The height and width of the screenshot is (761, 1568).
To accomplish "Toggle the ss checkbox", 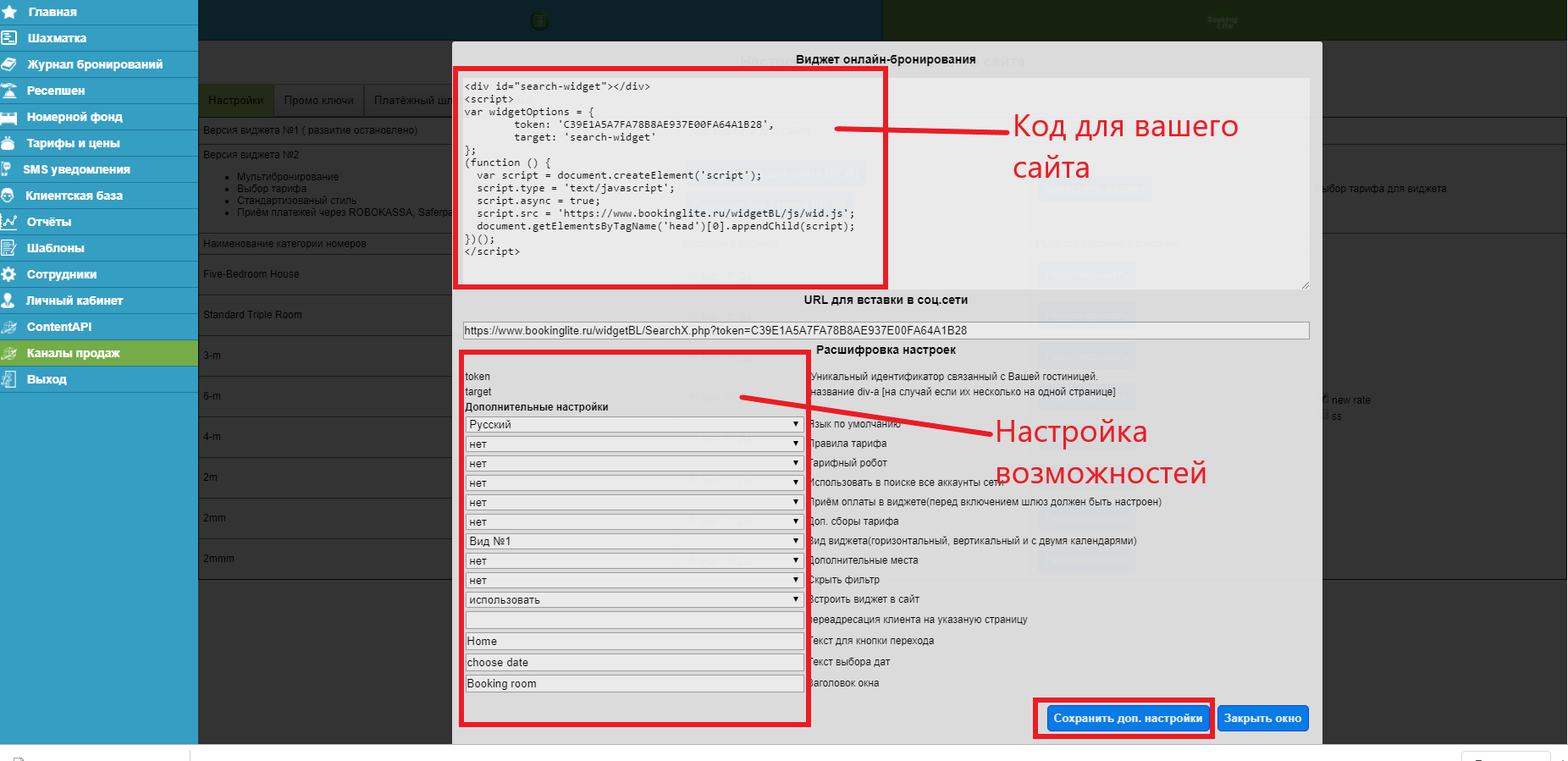I will (x=1325, y=416).
